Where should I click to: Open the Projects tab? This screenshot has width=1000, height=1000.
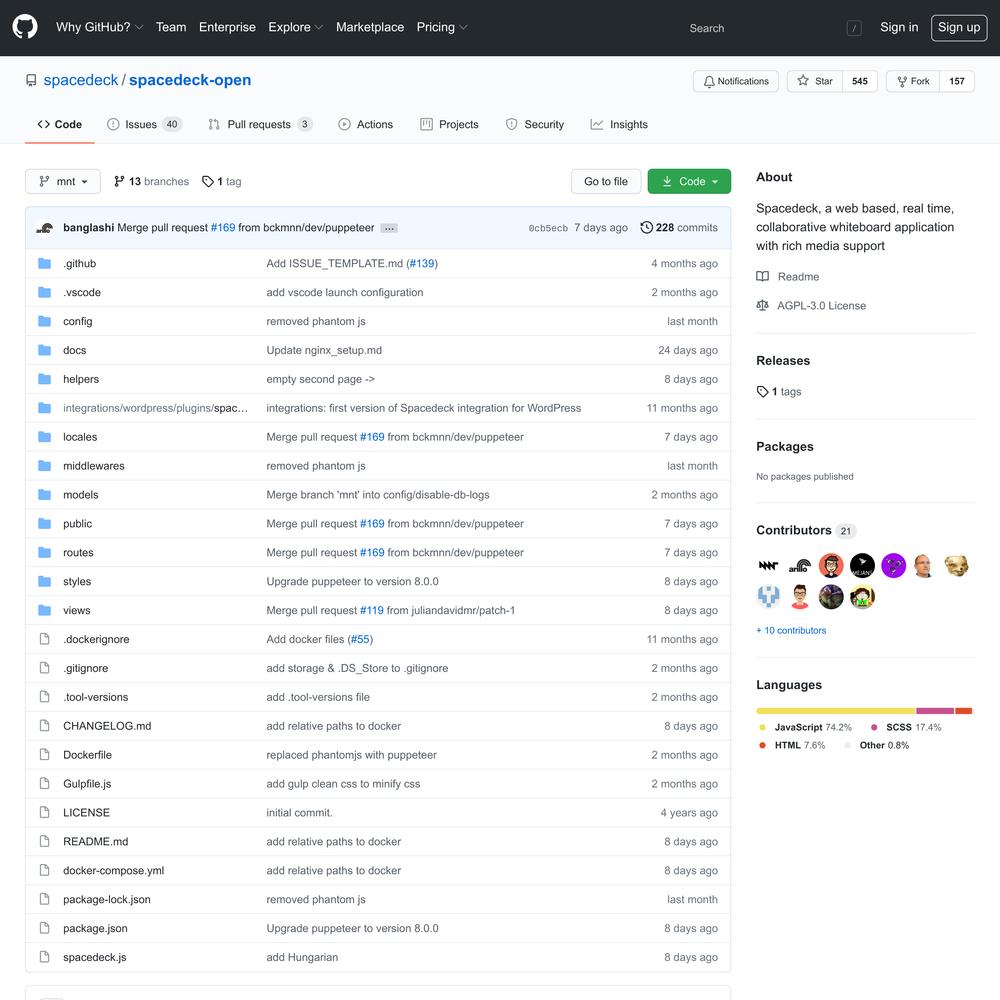(449, 124)
